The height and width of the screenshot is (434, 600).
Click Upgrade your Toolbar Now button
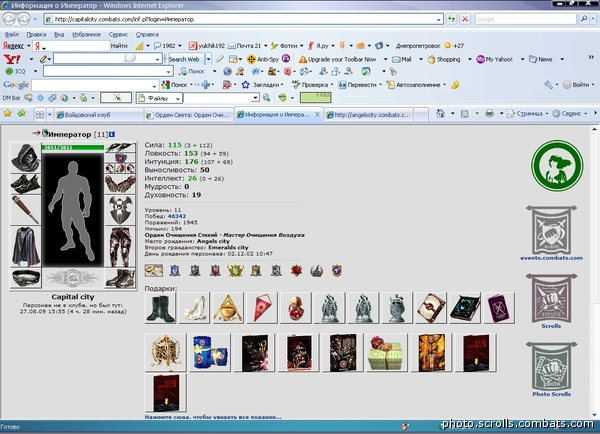[x=338, y=59]
